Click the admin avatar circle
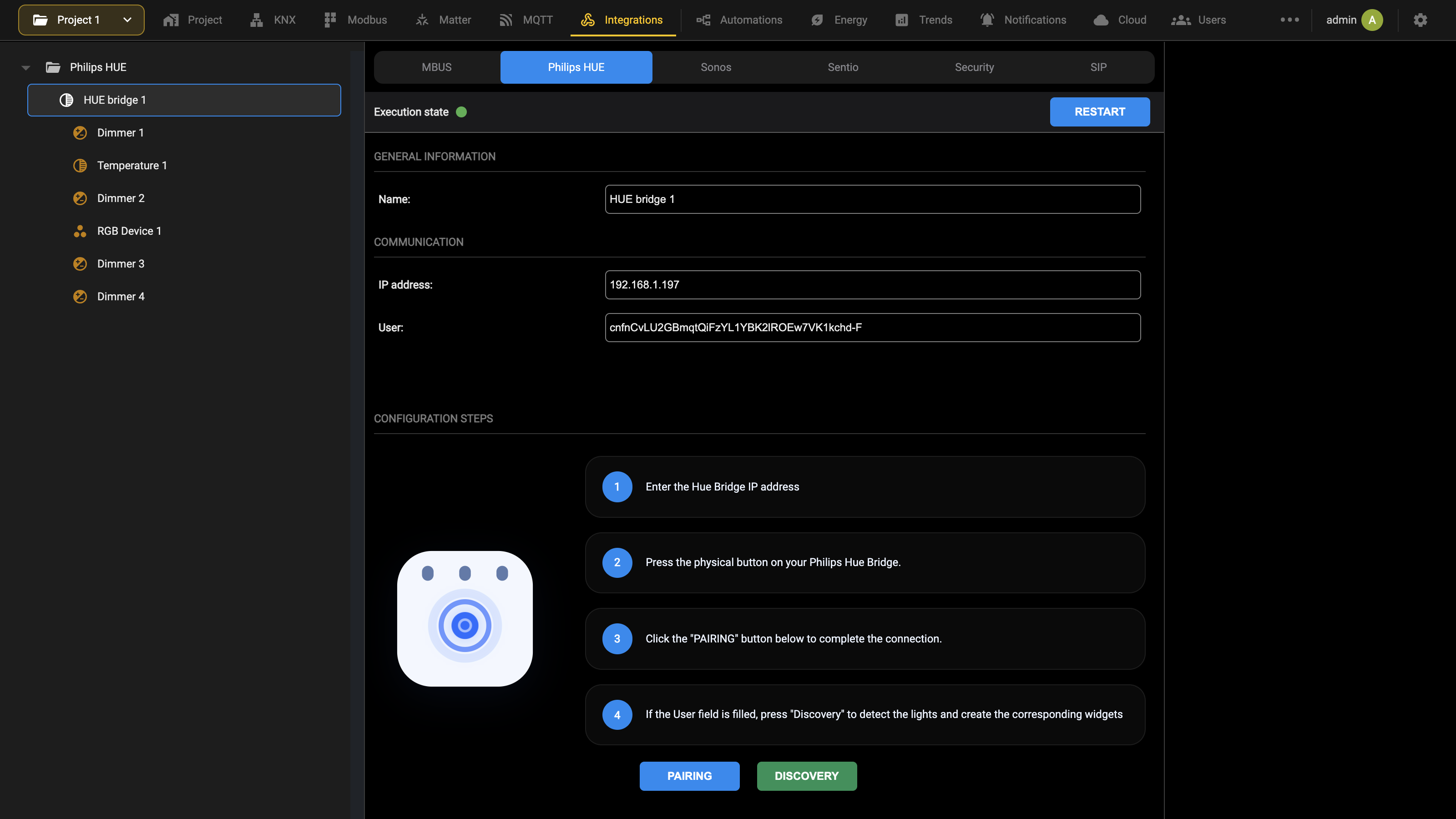Viewport: 1456px width, 819px height. pyautogui.click(x=1372, y=20)
